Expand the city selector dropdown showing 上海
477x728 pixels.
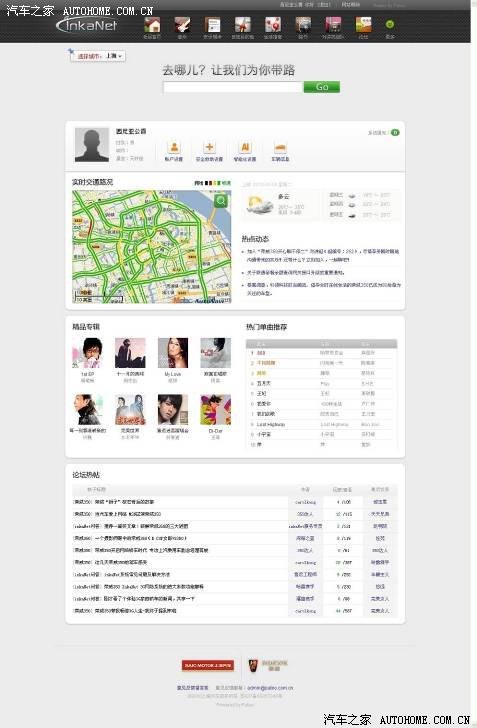[98, 56]
